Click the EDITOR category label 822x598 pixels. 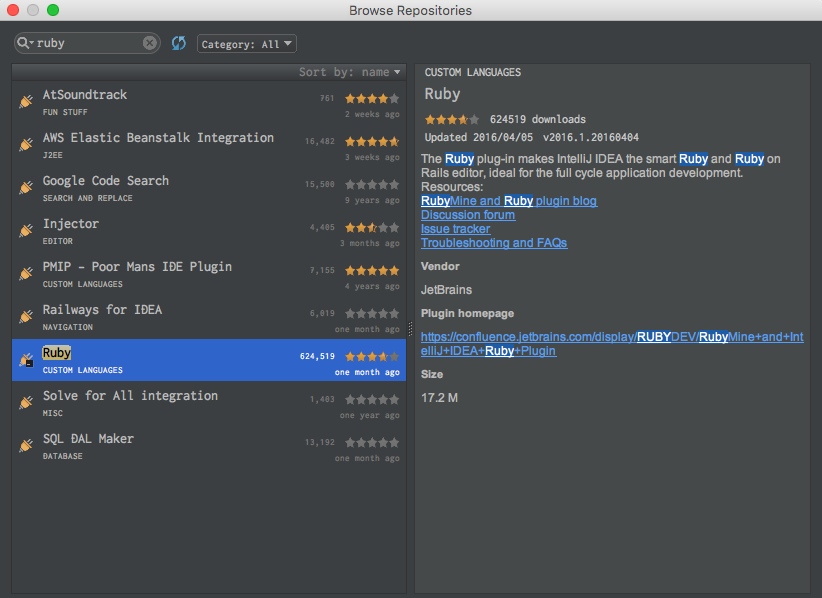pyautogui.click(x=58, y=241)
